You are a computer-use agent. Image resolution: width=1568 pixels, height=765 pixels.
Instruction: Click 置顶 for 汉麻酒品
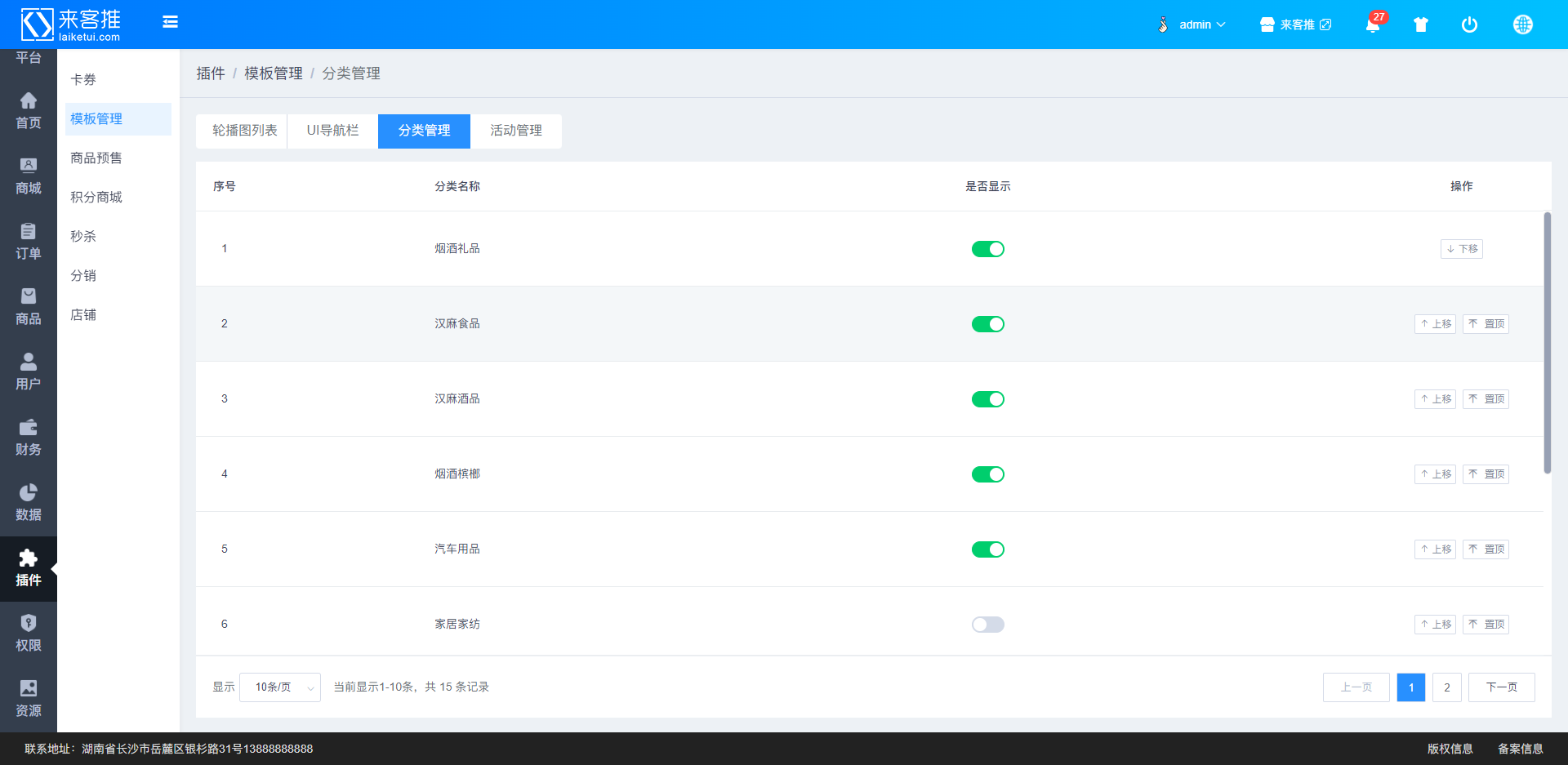pos(1486,399)
